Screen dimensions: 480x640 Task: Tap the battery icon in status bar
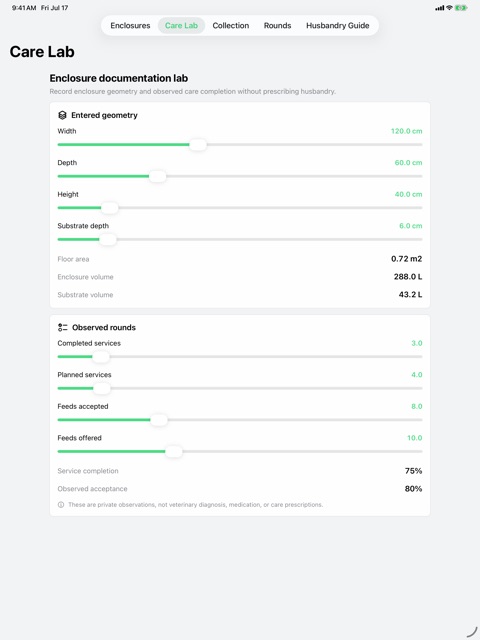pyautogui.click(x=461, y=8)
